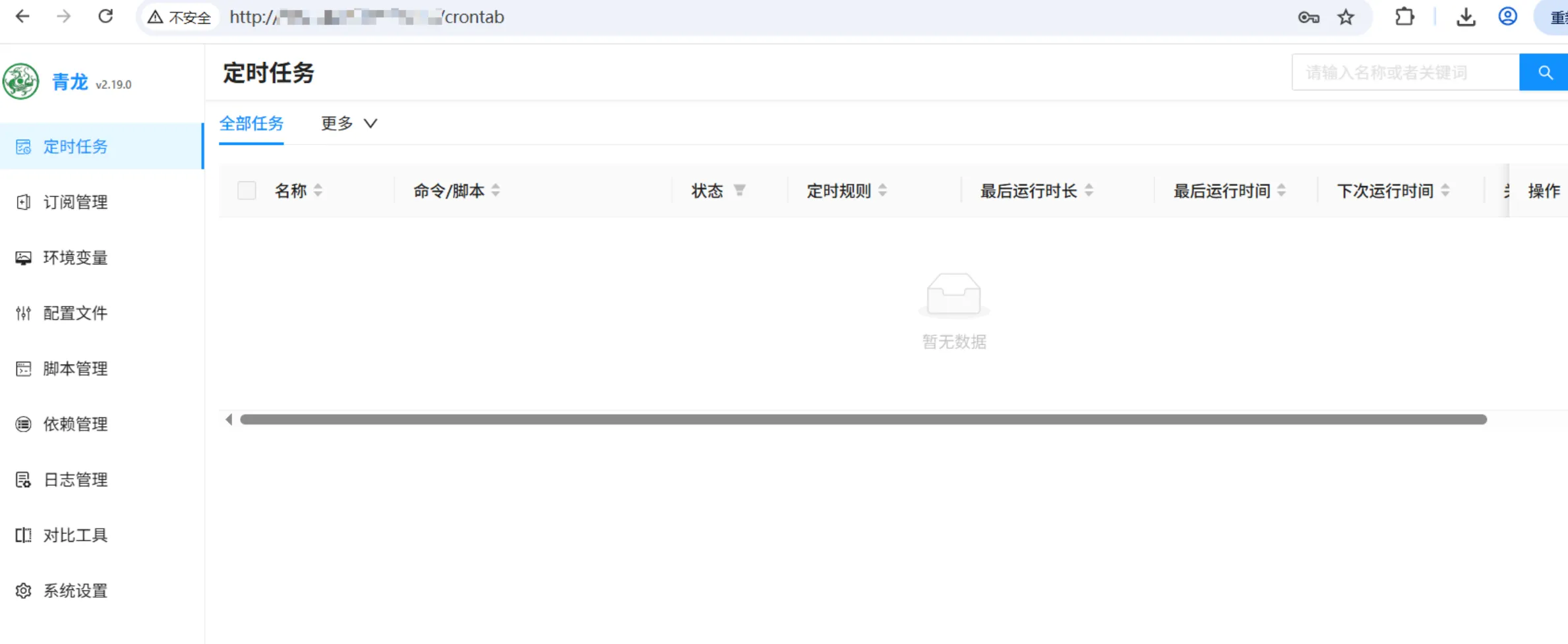Open 依赖管理 in the sidebar

(x=75, y=424)
